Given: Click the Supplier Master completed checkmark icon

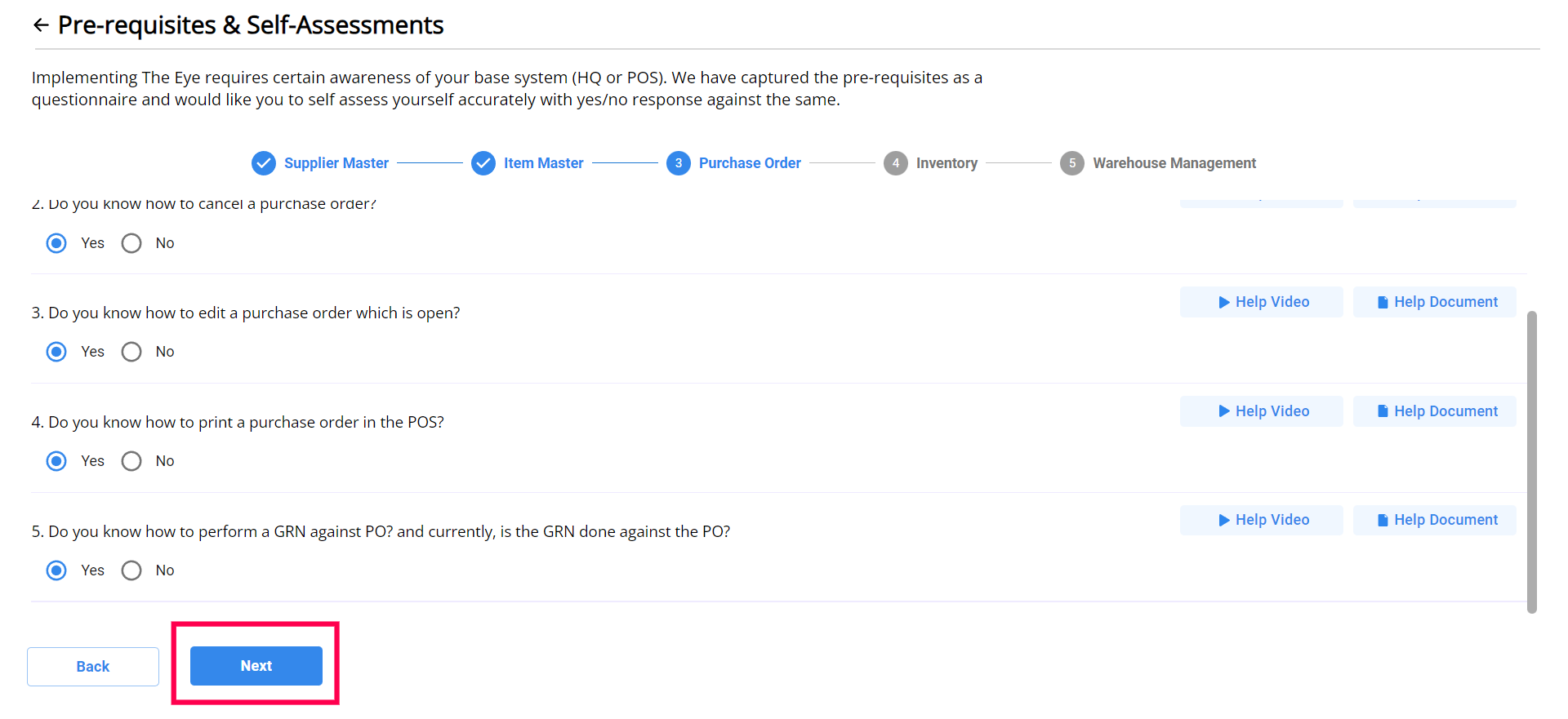Looking at the screenshot, I should tap(263, 163).
